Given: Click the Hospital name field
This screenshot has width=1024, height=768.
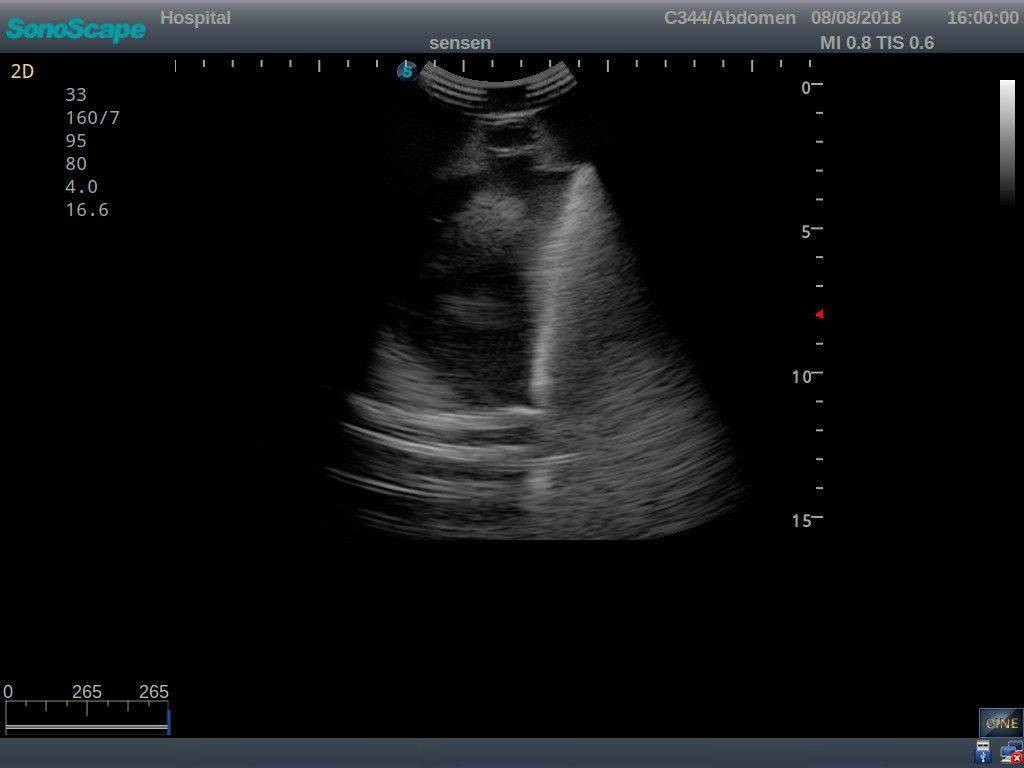Looking at the screenshot, I should (195, 18).
